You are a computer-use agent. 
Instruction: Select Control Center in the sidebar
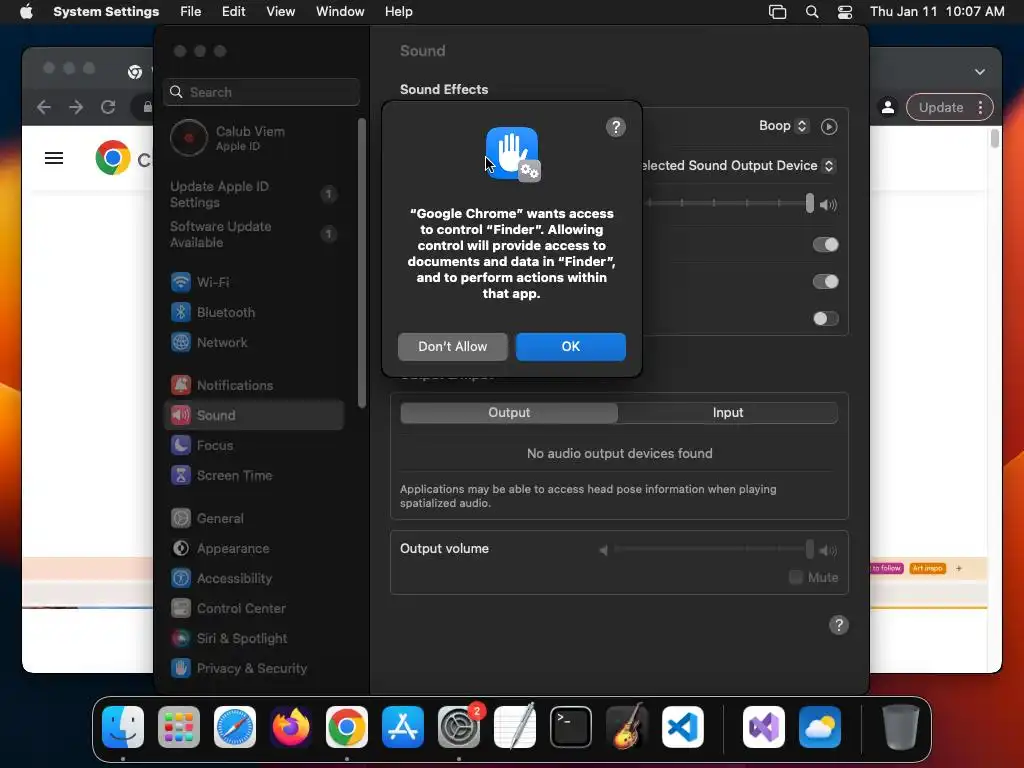(255, 609)
